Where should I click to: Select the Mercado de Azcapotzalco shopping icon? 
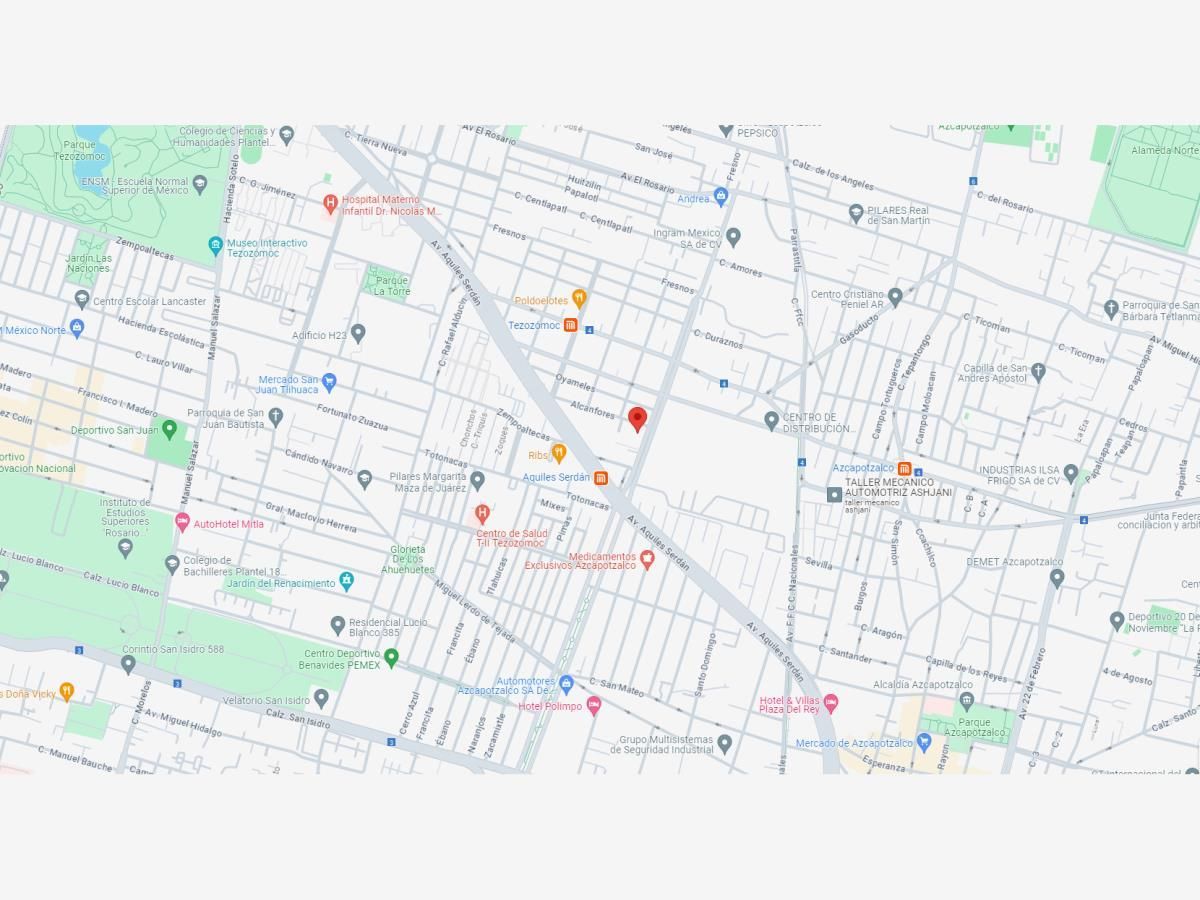point(924,742)
